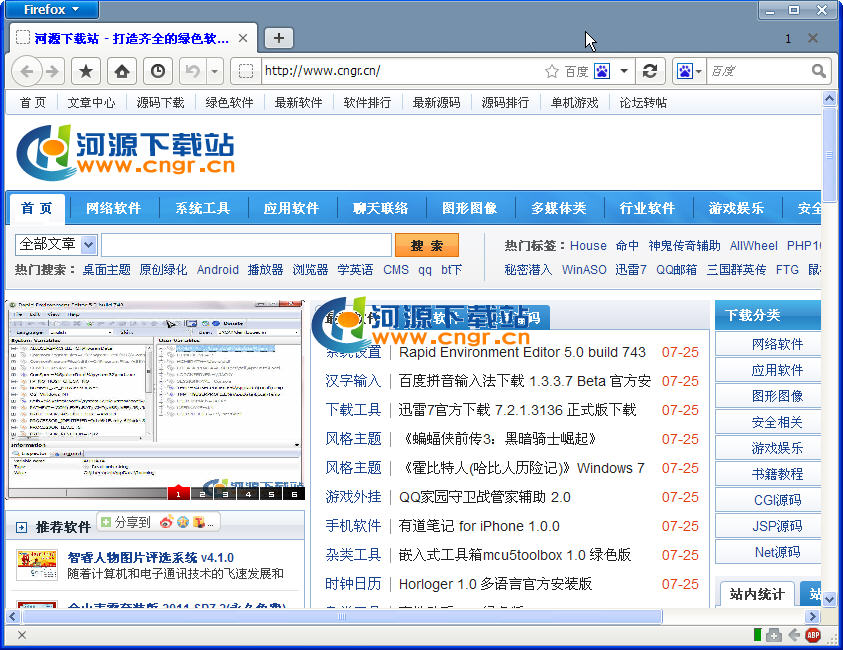Expand the undo closed tabs dropdown arrow
The height and width of the screenshot is (650, 843).
pos(215,71)
